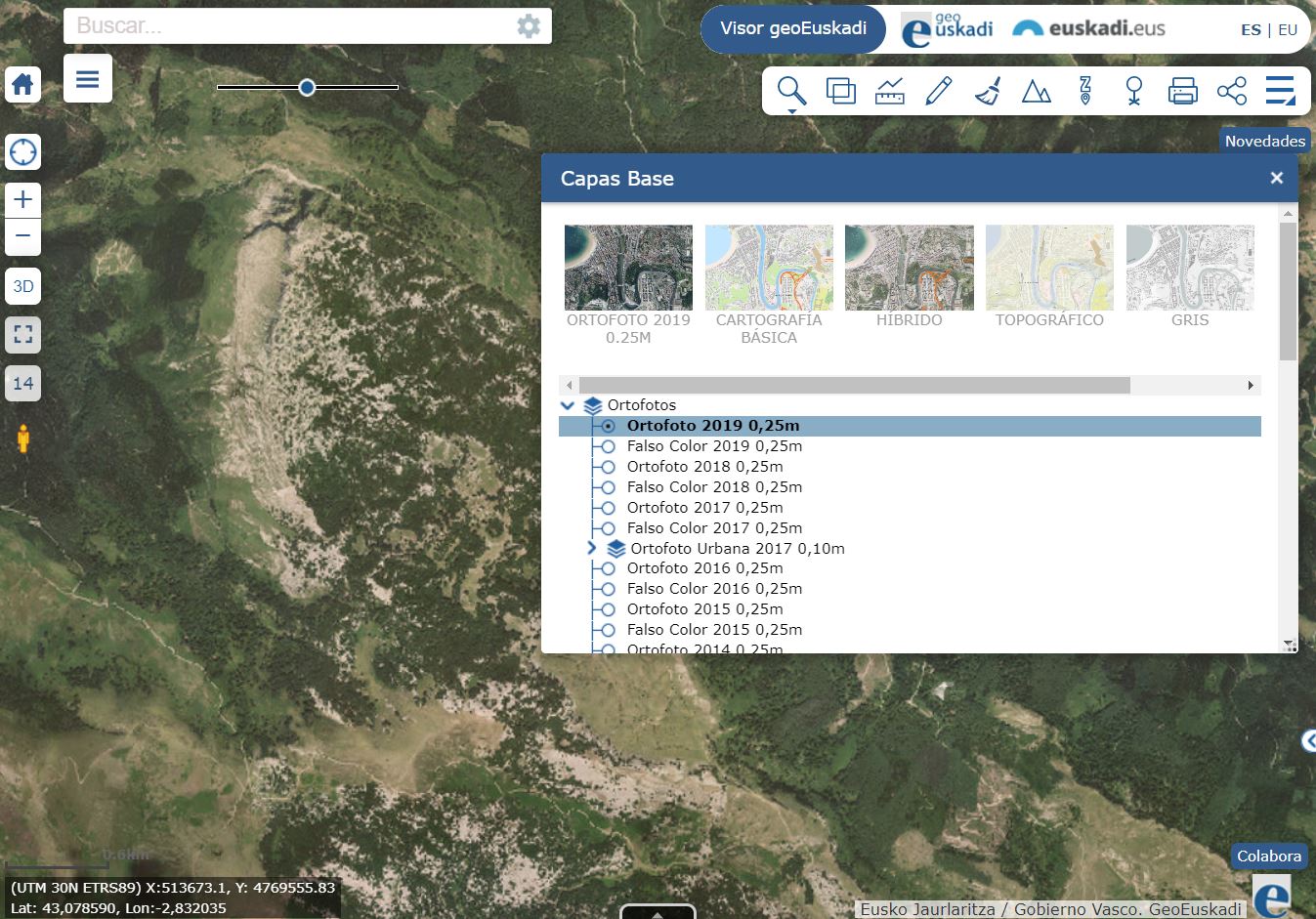Click the broom clear tool
Image resolution: width=1316 pixels, height=919 pixels.
[x=988, y=91]
